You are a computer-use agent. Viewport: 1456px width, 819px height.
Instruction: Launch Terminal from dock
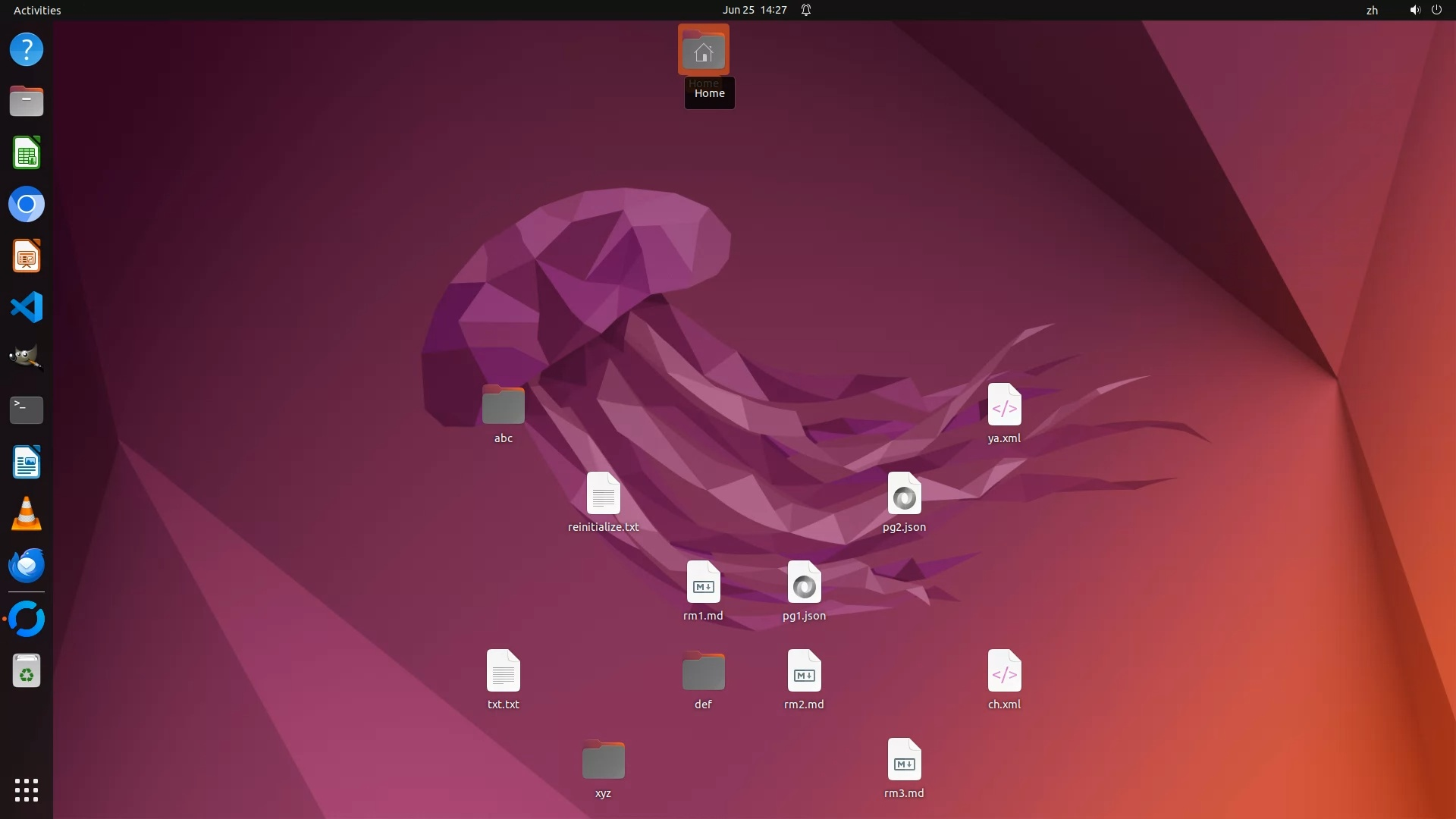[x=27, y=409]
